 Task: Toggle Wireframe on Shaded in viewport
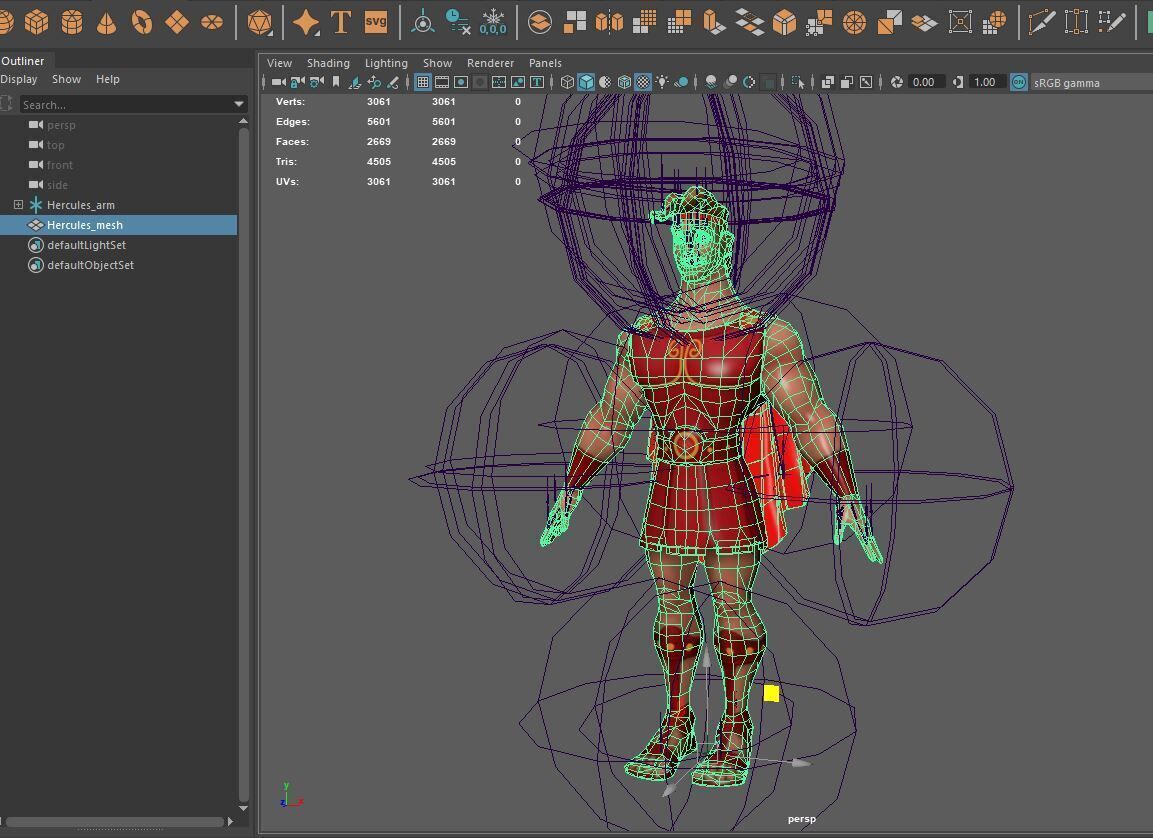[624, 82]
